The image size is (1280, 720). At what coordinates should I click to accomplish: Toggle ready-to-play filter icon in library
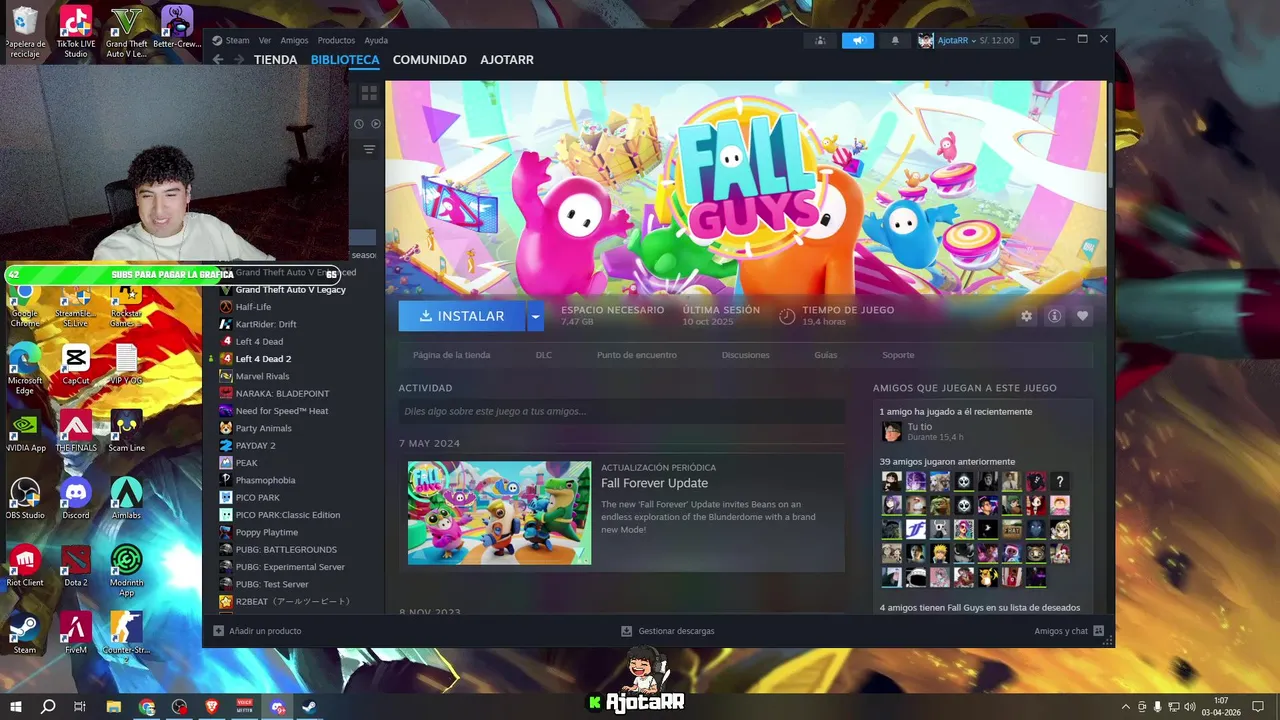(376, 124)
